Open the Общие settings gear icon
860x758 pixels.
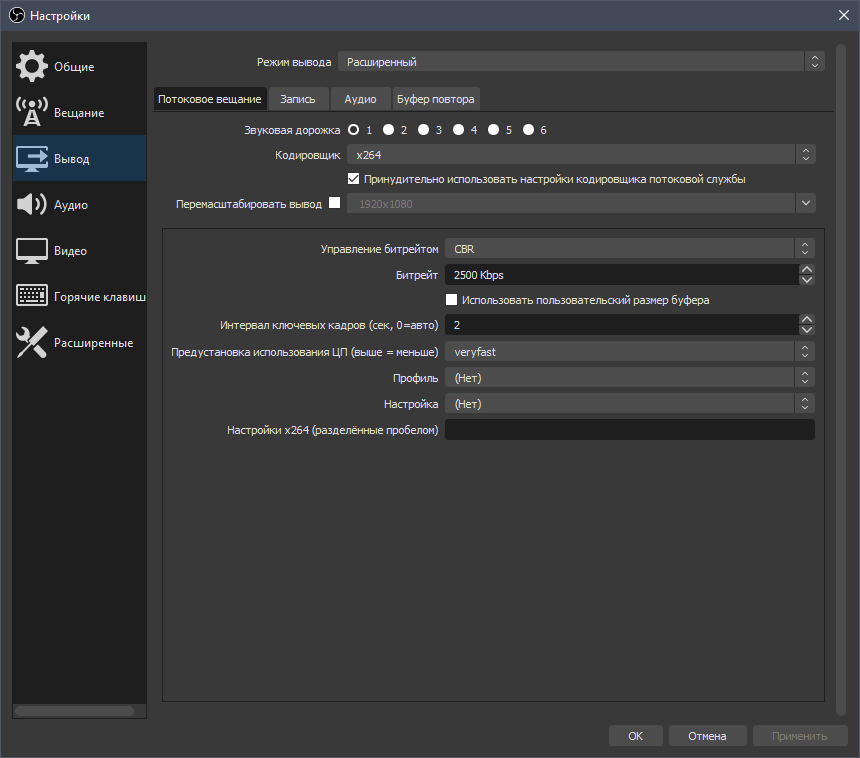[x=32, y=66]
